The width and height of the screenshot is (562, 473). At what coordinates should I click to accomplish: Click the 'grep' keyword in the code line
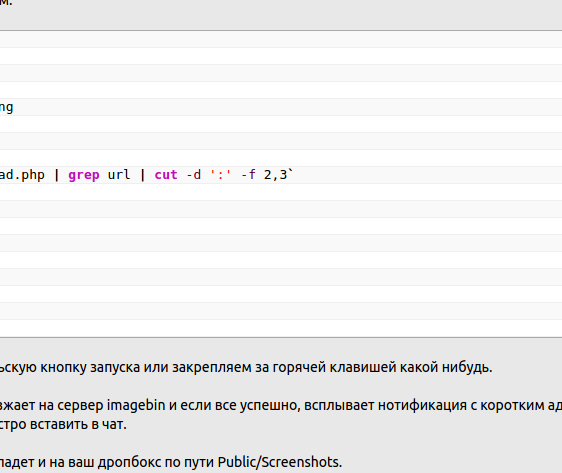point(84,175)
